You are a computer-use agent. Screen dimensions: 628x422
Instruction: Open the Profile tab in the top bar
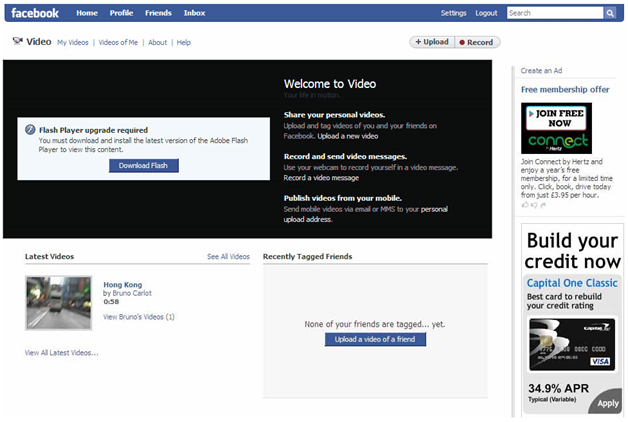pyautogui.click(x=121, y=13)
